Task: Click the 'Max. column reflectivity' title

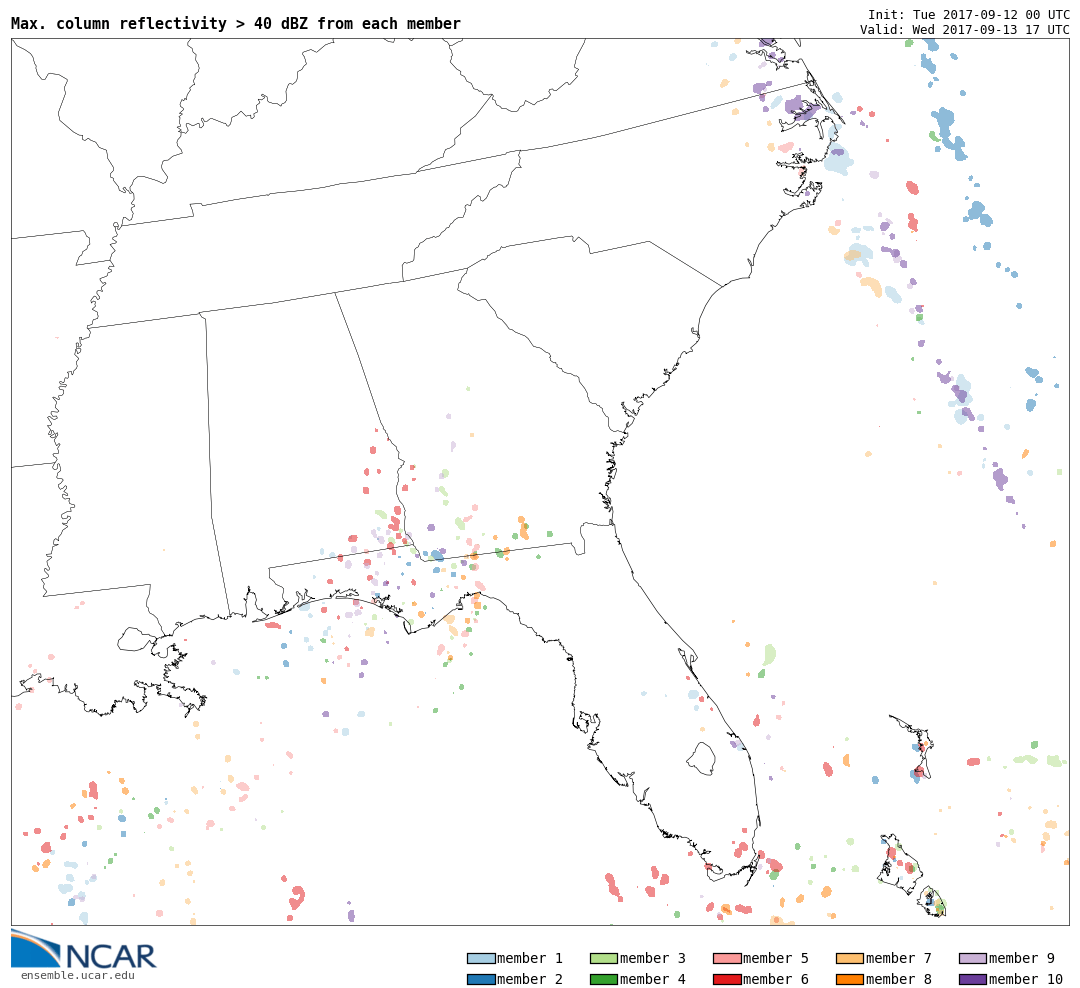Action: 236,23
